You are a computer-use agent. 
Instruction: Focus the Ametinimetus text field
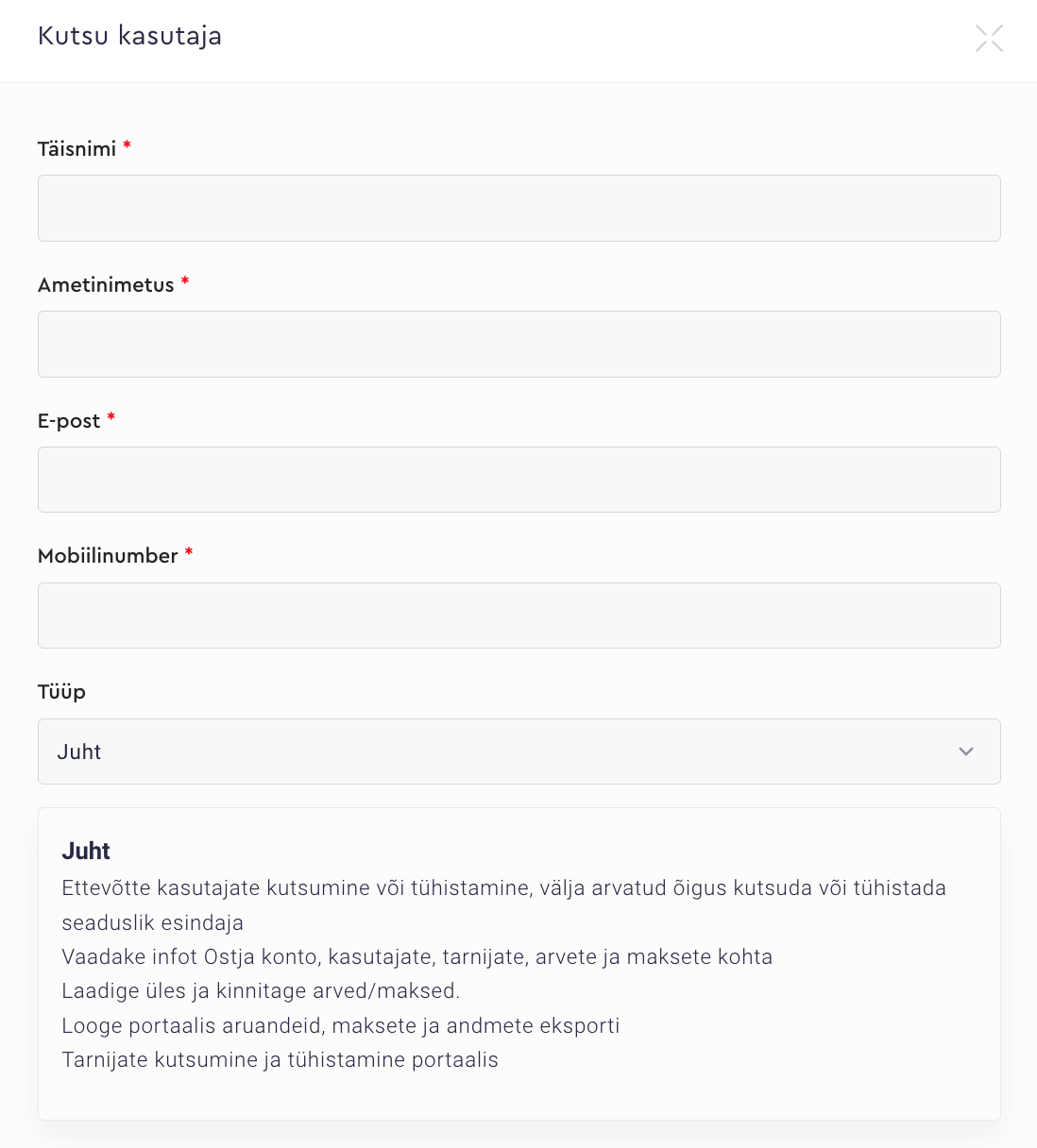[518, 344]
